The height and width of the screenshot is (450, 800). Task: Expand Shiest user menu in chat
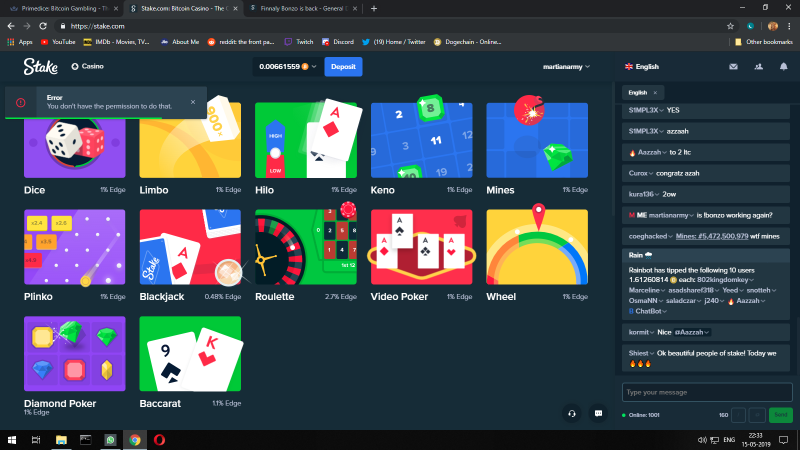[641, 353]
